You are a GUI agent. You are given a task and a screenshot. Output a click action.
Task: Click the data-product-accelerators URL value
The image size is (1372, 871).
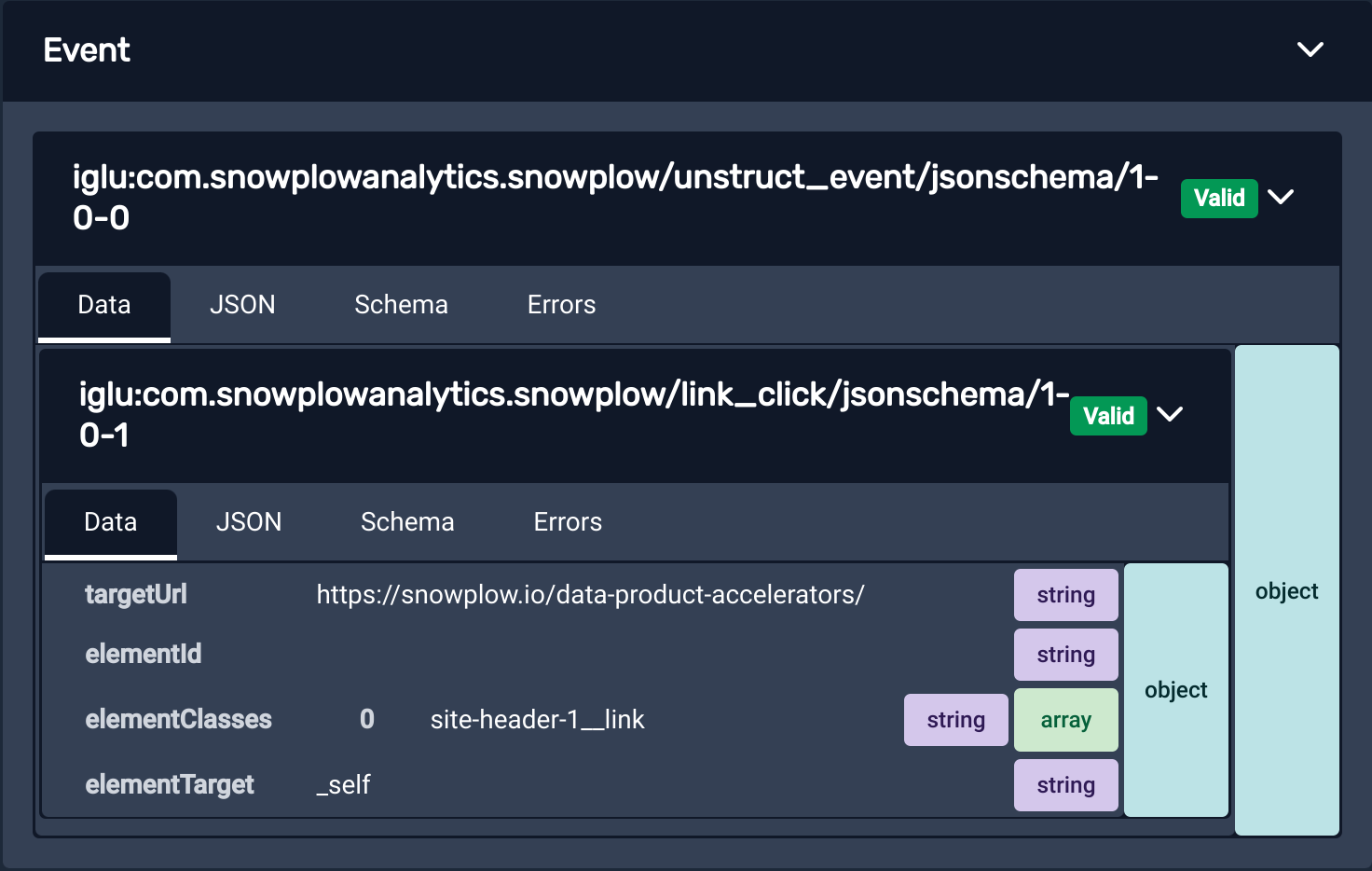(x=591, y=594)
